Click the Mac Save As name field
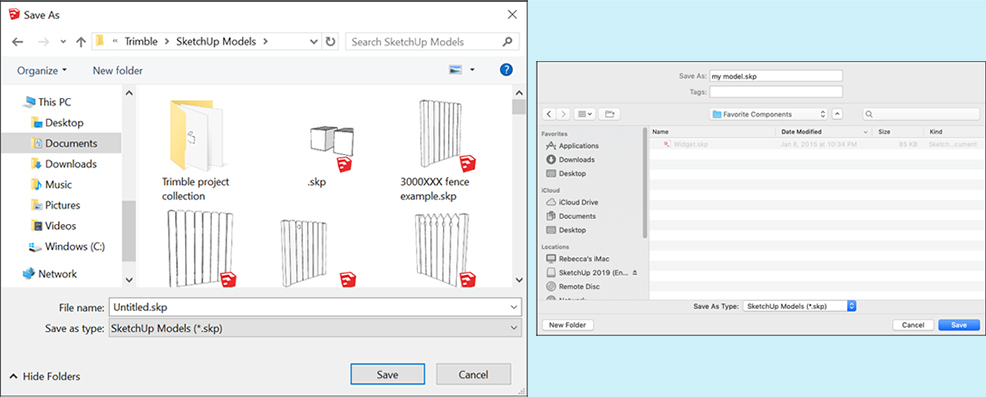Image resolution: width=986 pixels, height=397 pixels. coord(775,76)
